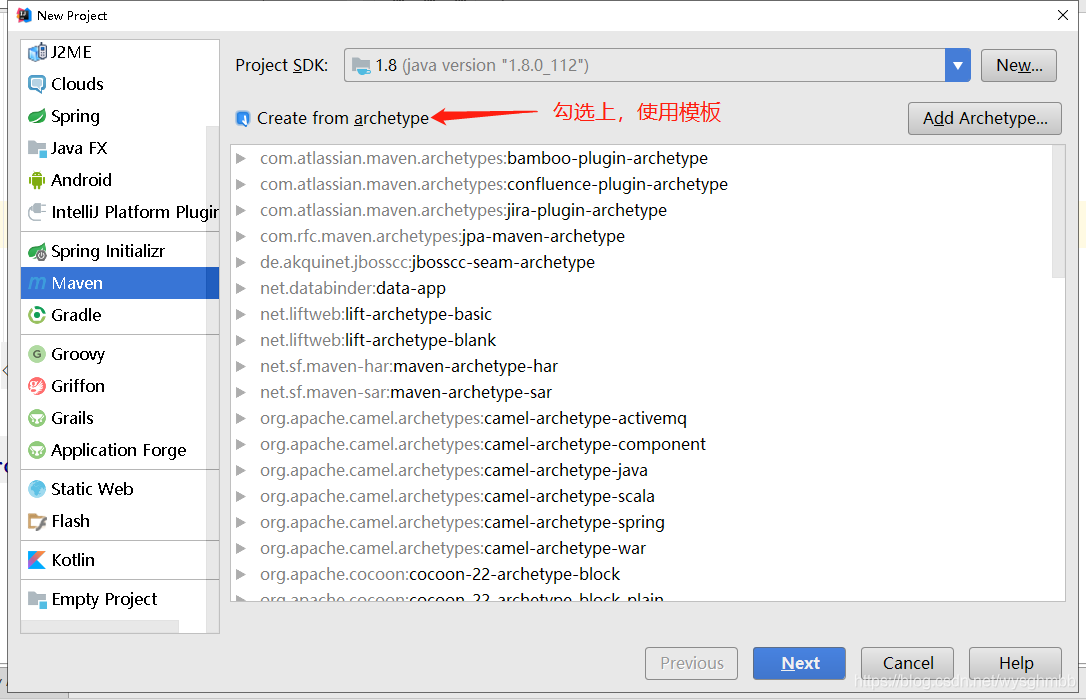The height and width of the screenshot is (700, 1086).
Task: Select the Kotlin project type
Action: 120,559
